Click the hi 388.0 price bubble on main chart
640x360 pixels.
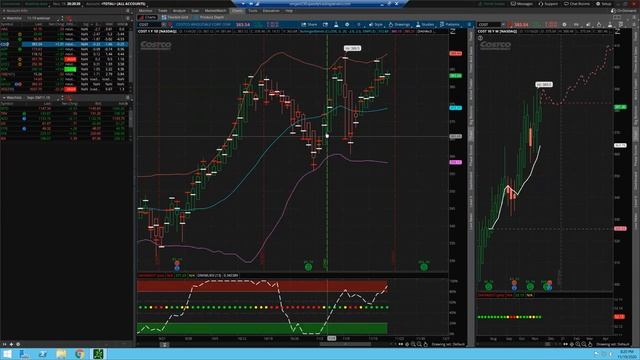(x=352, y=48)
